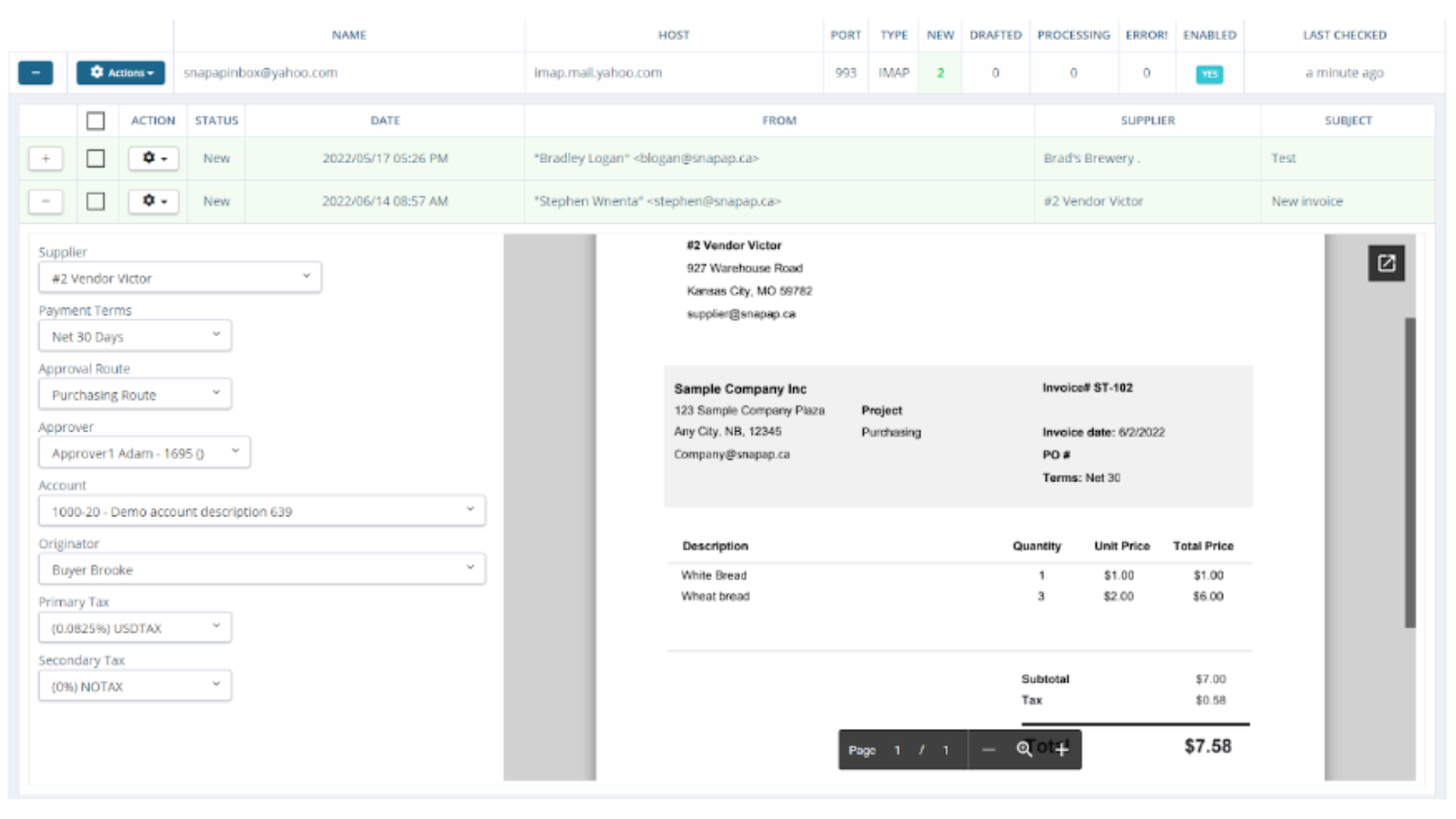Click the PDF magnifier zoom icon
Screen dimensions: 1456x819
[1024, 750]
